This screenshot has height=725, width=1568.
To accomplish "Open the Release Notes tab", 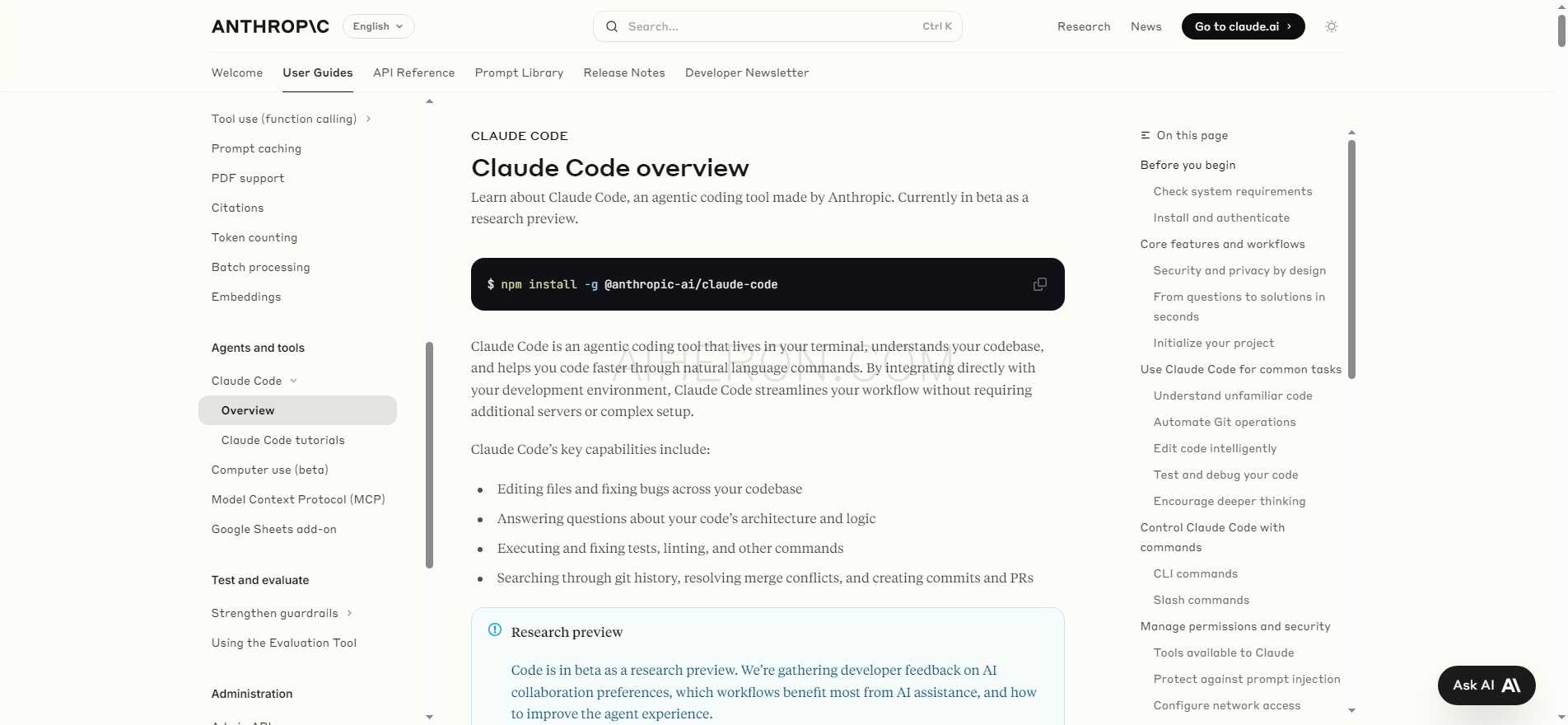I will 624,72.
